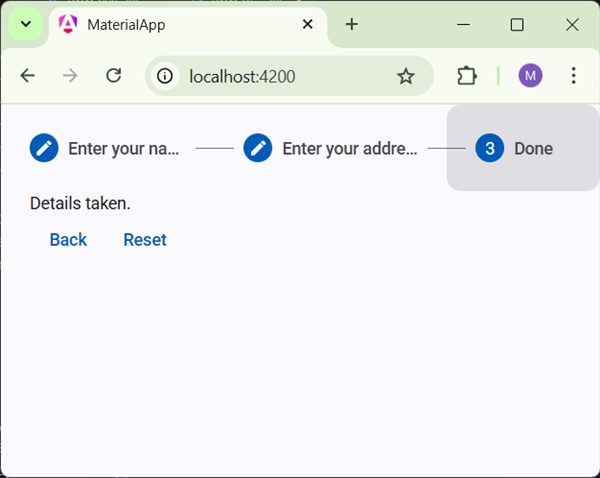This screenshot has width=600, height=478.
Task: Select the "Enter your name" step label
Action: (123, 149)
